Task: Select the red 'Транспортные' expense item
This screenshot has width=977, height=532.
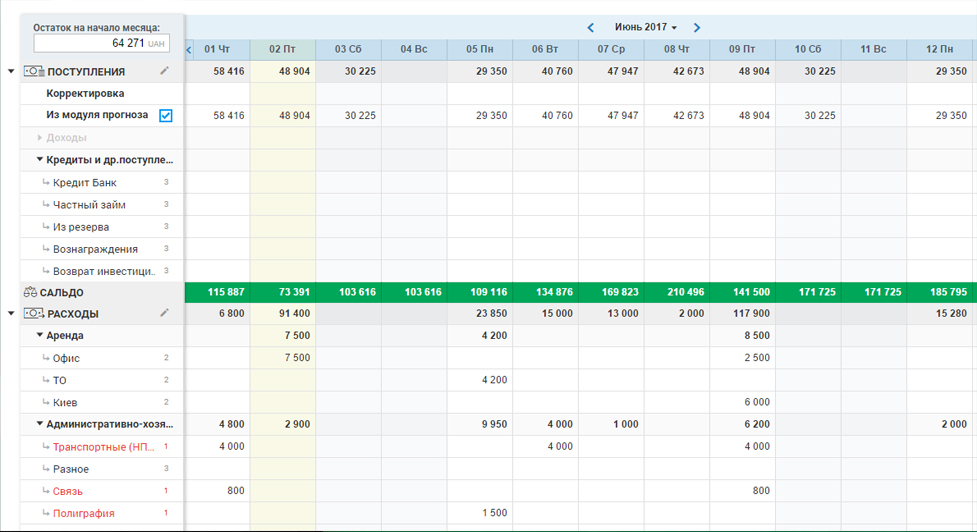Action: pos(103,447)
